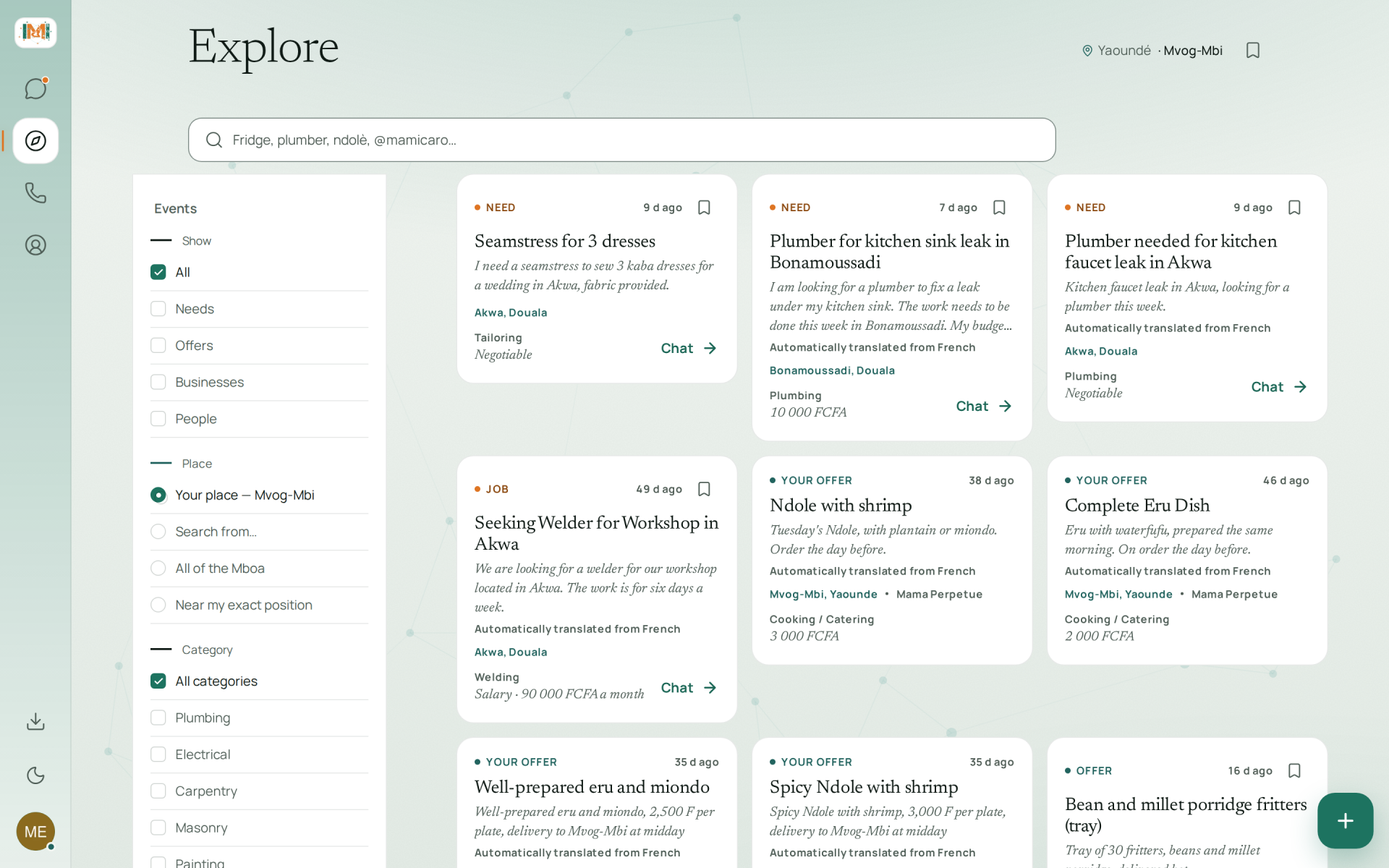Open the Spicy Ndole with shrimp offer

[x=864, y=786]
